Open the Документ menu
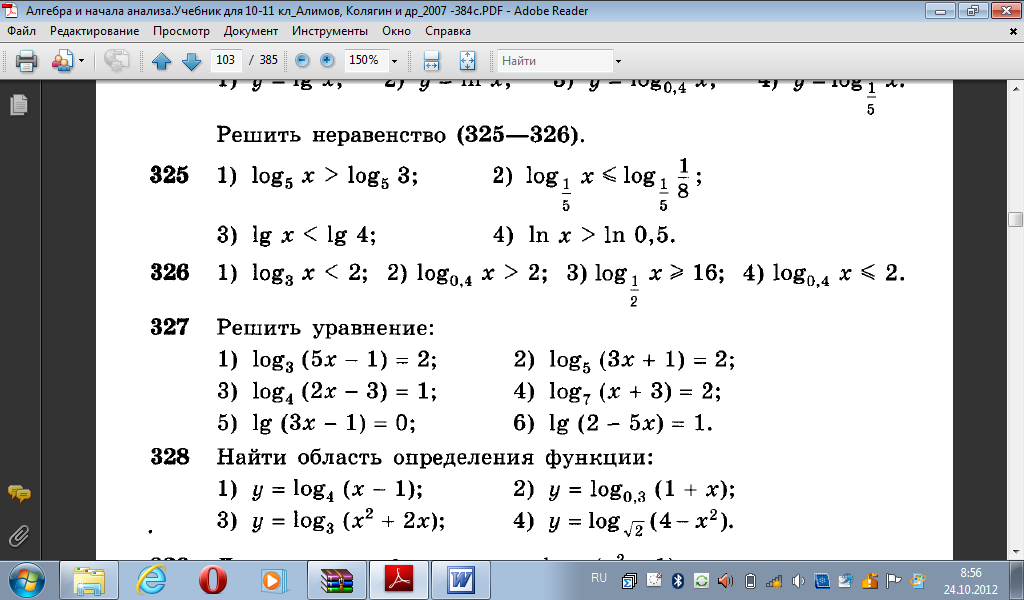 tap(251, 31)
